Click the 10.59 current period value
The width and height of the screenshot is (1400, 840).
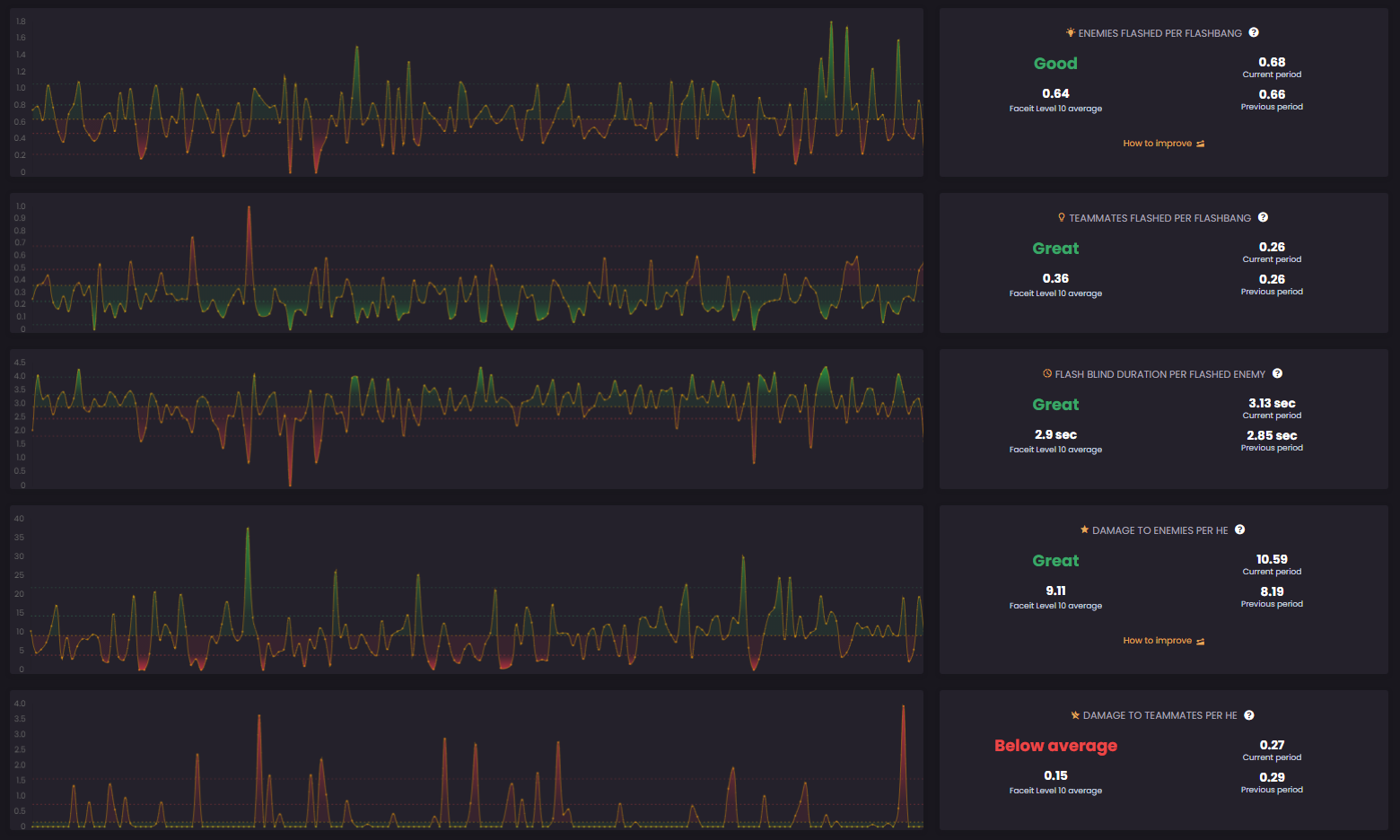coord(1272,559)
